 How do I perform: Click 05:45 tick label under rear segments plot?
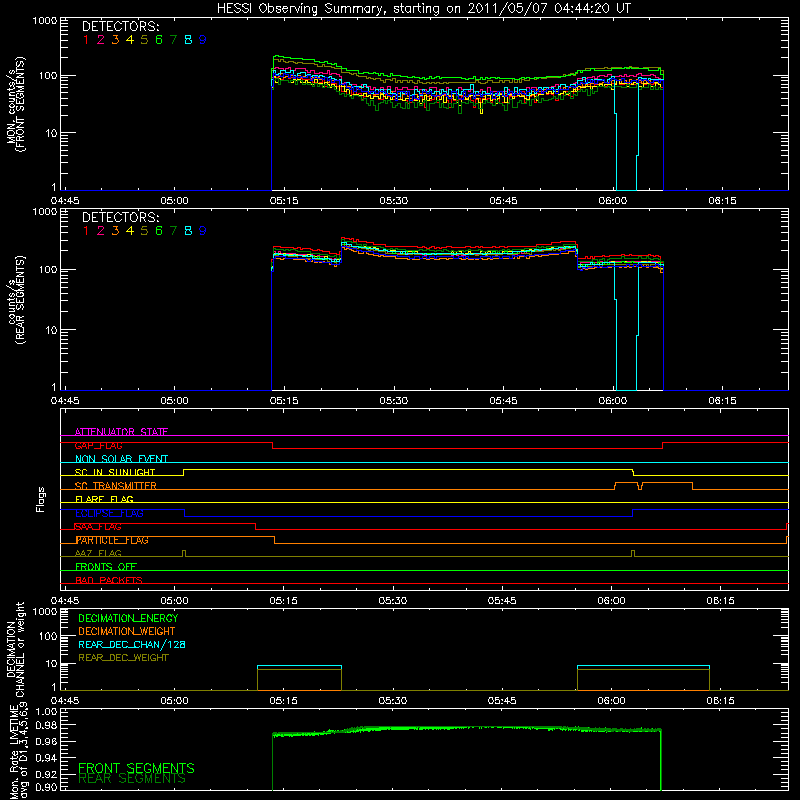click(503, 401)
